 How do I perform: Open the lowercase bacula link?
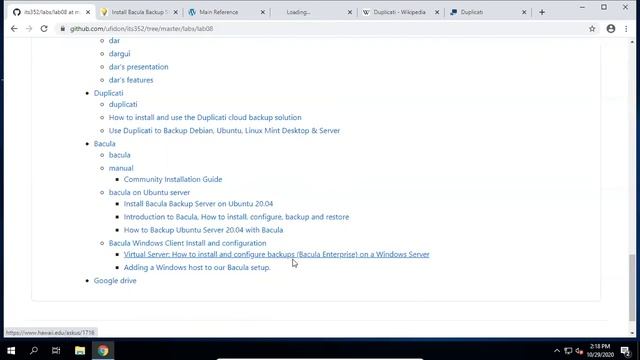[x=120, y=155]
